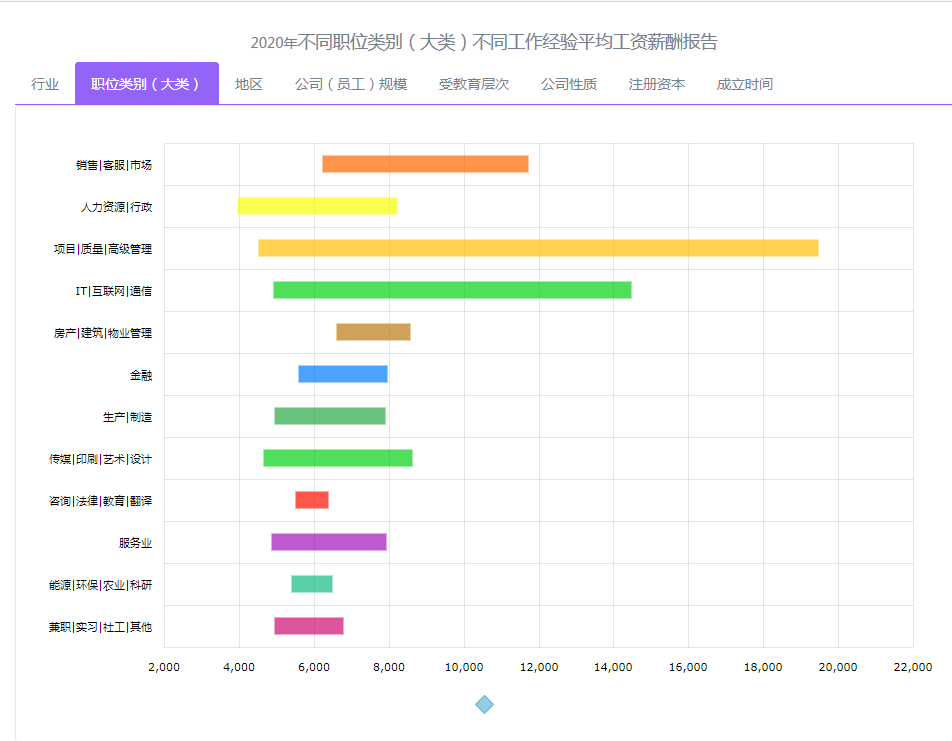Image resolution: width=952 pixels, height=741 pixels.
Task: Switch to the 受教育层次 tab
Action: [473, 84]
